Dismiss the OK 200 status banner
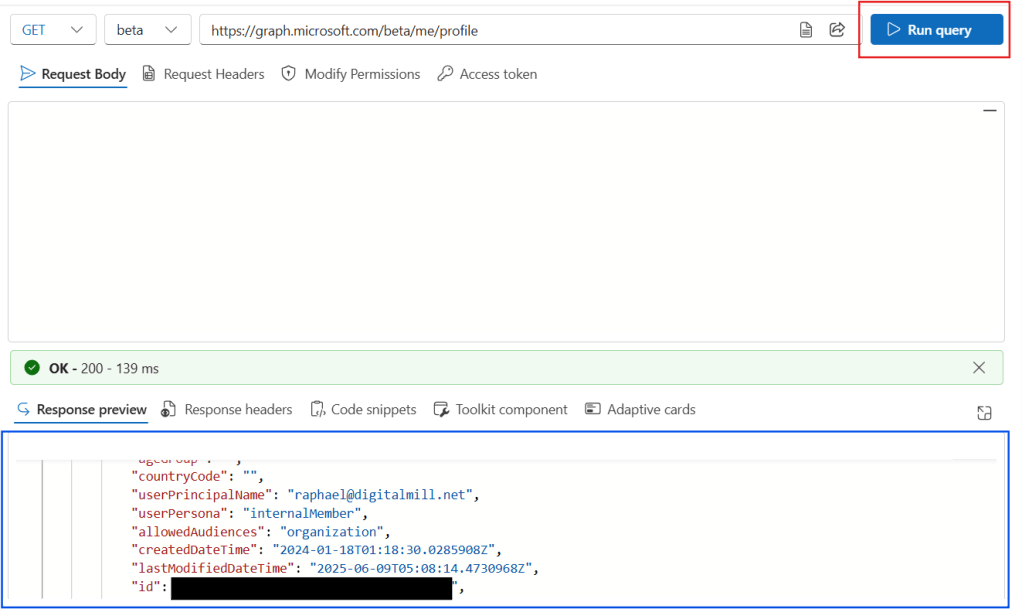This screenshot has height=609, width=1022. click(x=978, y=367)
